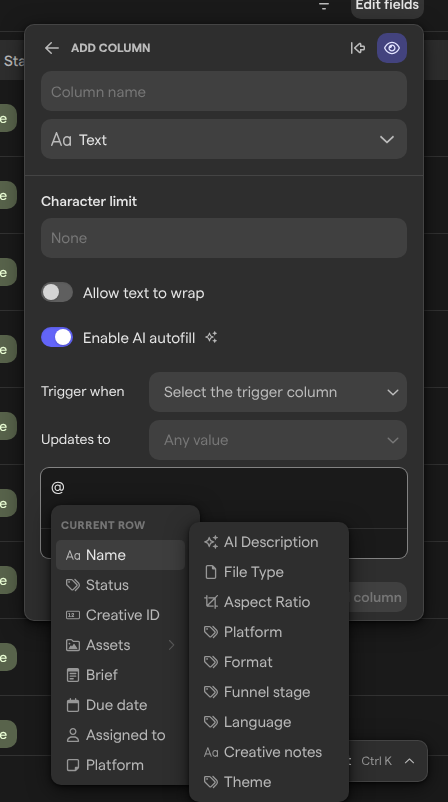Screen dimensions: 448x802
Task: Choose the Brief field option
Action: coord(120,675)
